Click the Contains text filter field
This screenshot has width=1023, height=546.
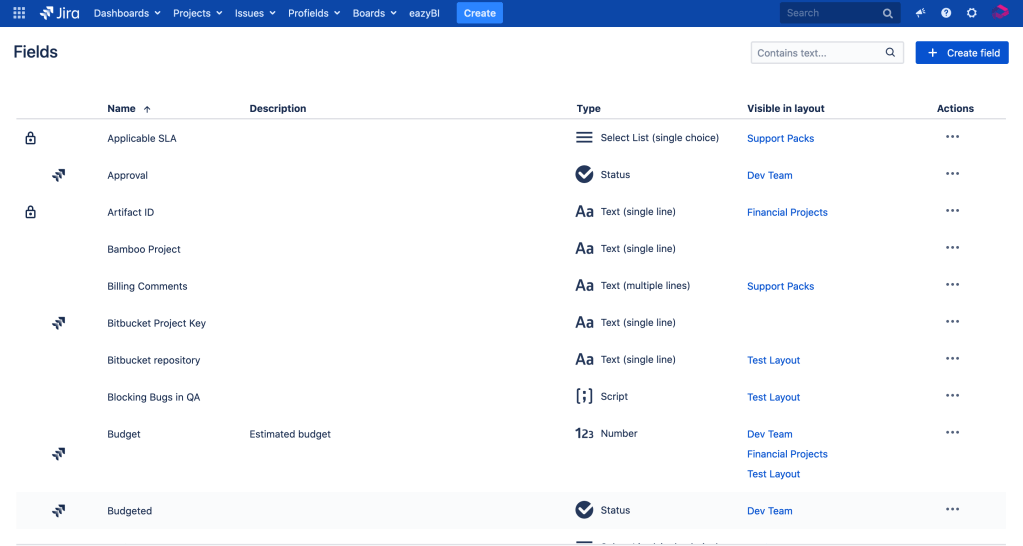[x=818, y=53]
